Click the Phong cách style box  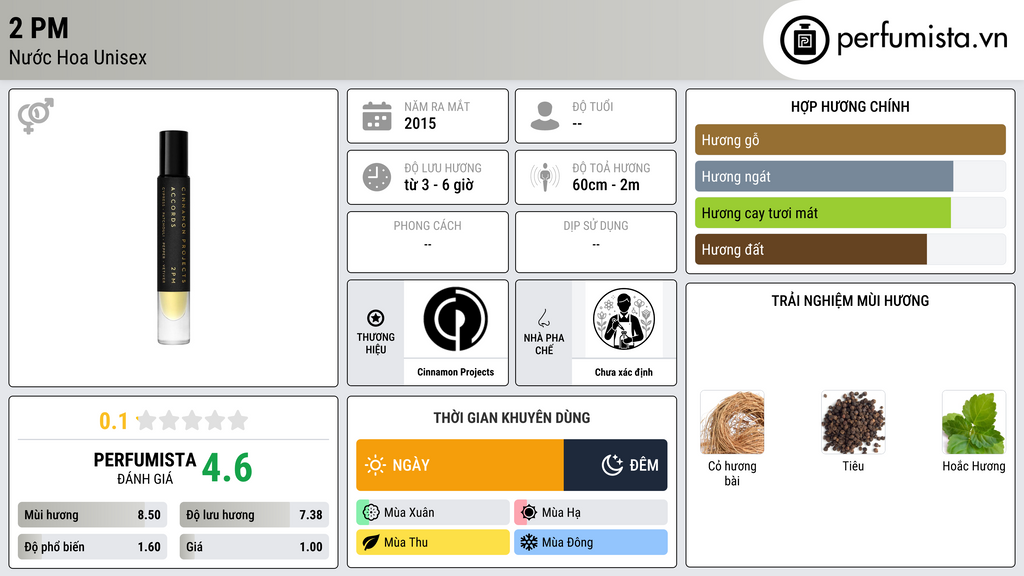click(x=428, y=242)
